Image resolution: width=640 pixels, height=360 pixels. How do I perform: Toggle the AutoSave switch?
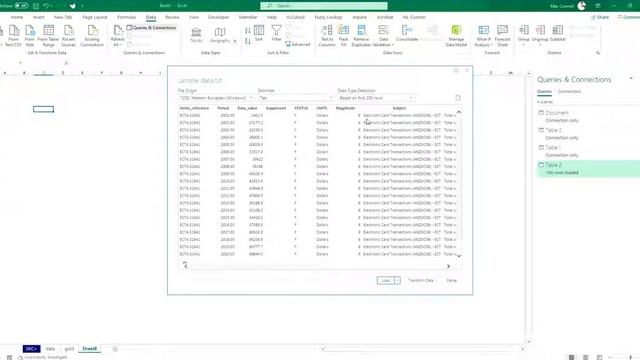(x=21, y=6)
